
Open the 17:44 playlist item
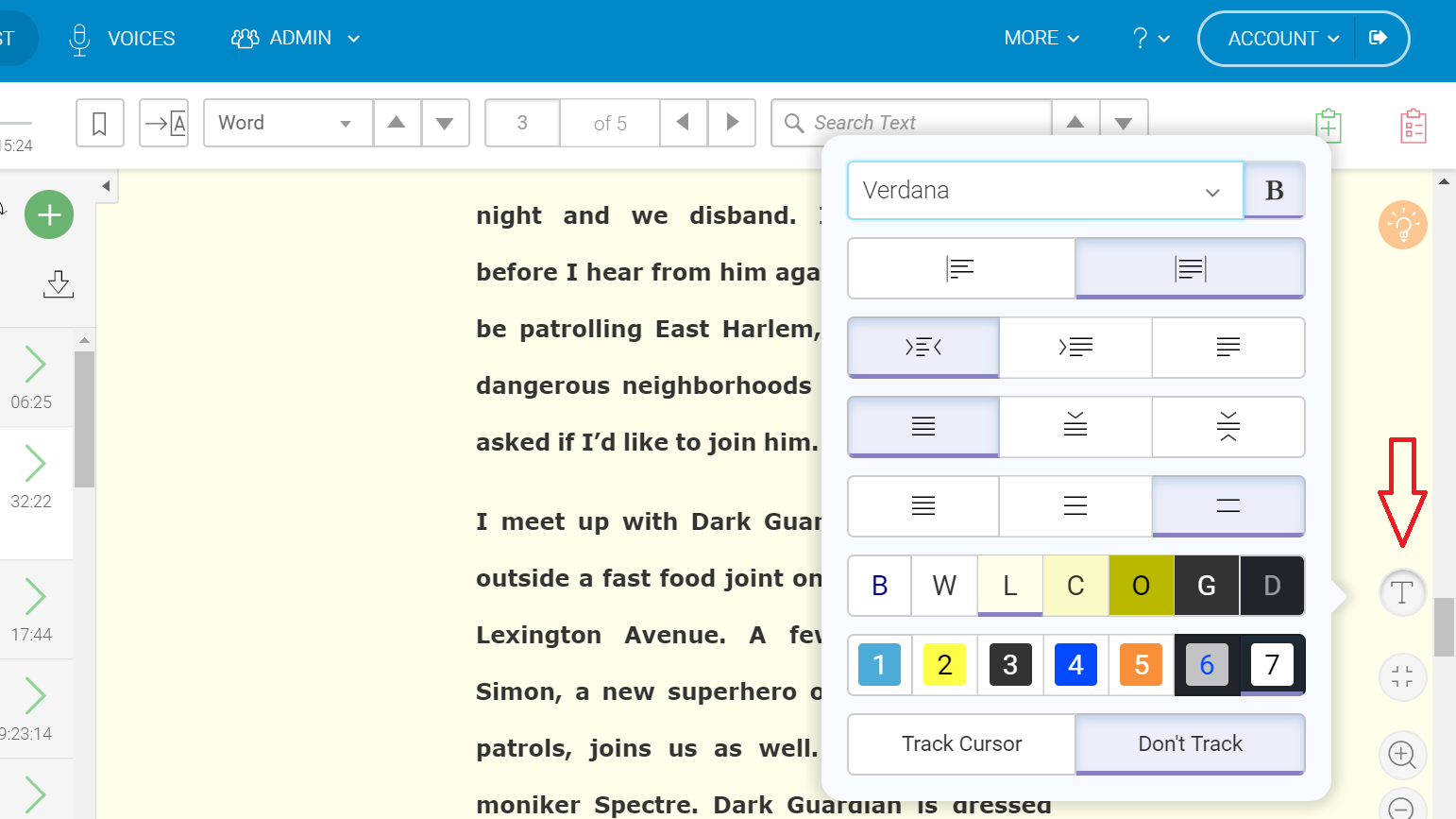coord(36,610)
